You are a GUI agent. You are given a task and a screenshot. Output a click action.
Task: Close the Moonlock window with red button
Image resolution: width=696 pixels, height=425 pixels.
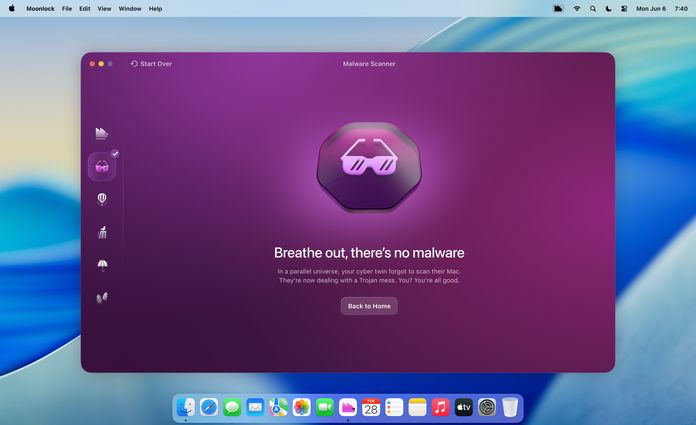[x=92, y=64]
